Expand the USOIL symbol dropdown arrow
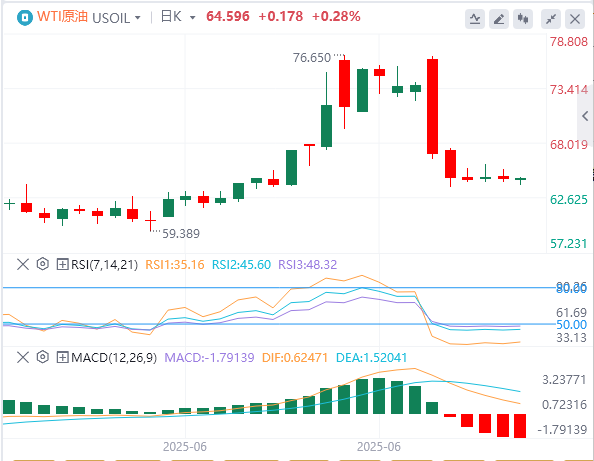Image resolution: width=594 pixels, height=461 pixels. point(138,18)
